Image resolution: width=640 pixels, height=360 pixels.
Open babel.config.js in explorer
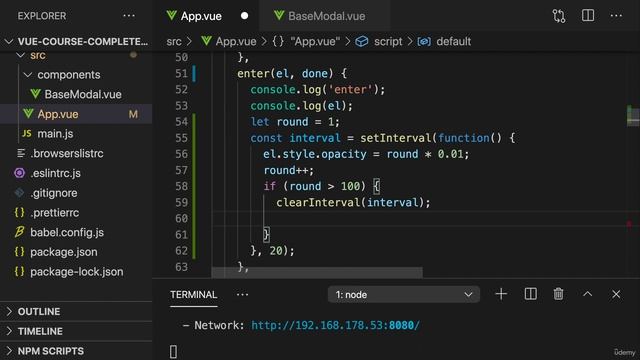(x=76, y=232)
